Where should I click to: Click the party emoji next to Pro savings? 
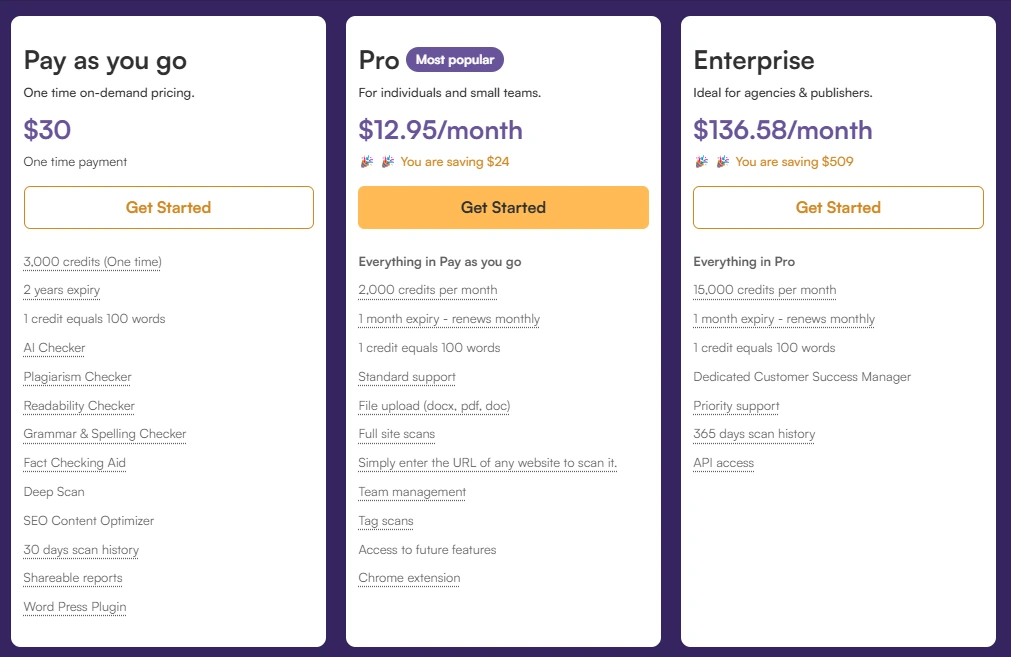point(366,160)
